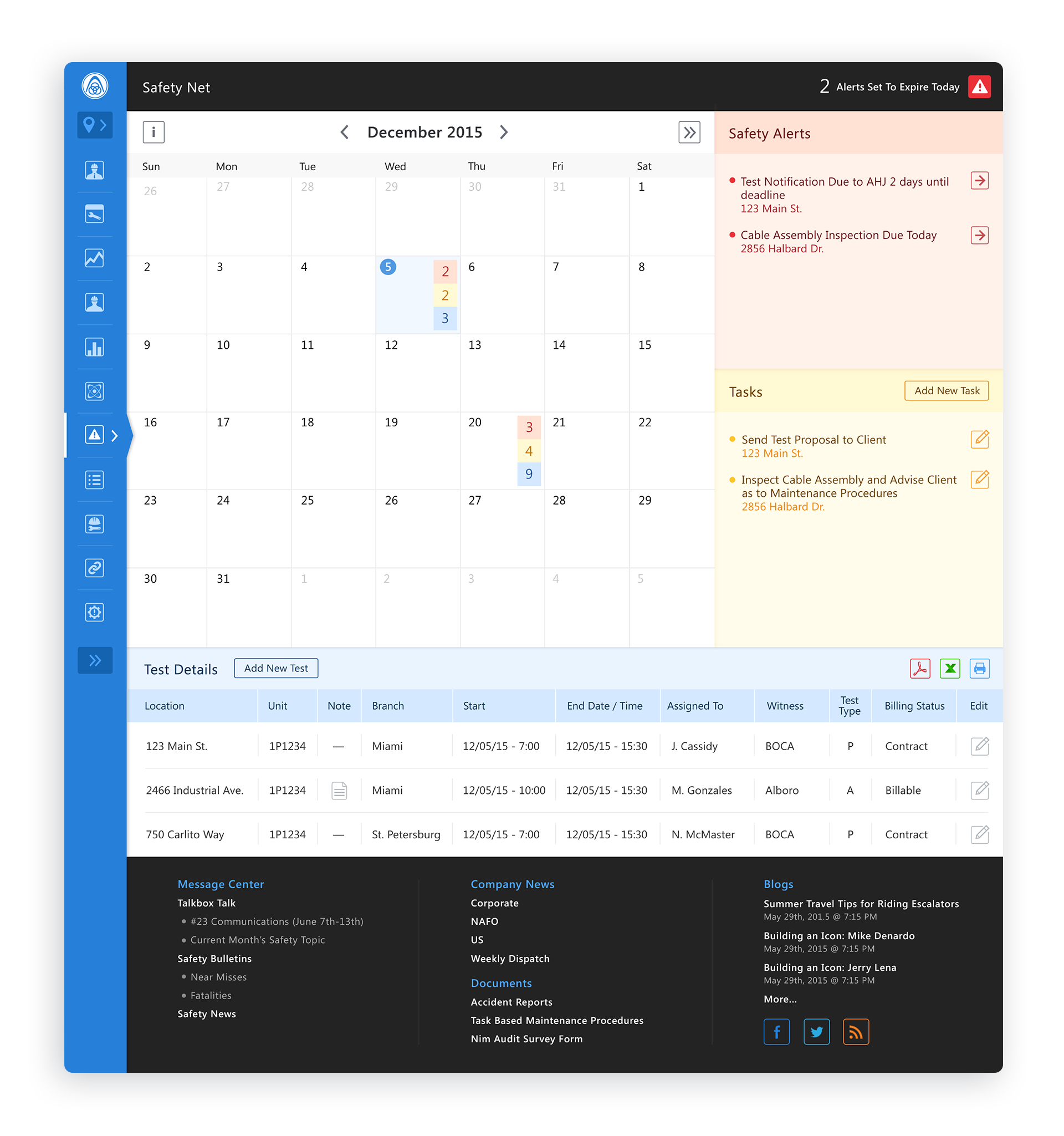Screen dimensions: 1064x1136
Task: Open the hard hat tools sidebar icon
Action: point(95,524)
